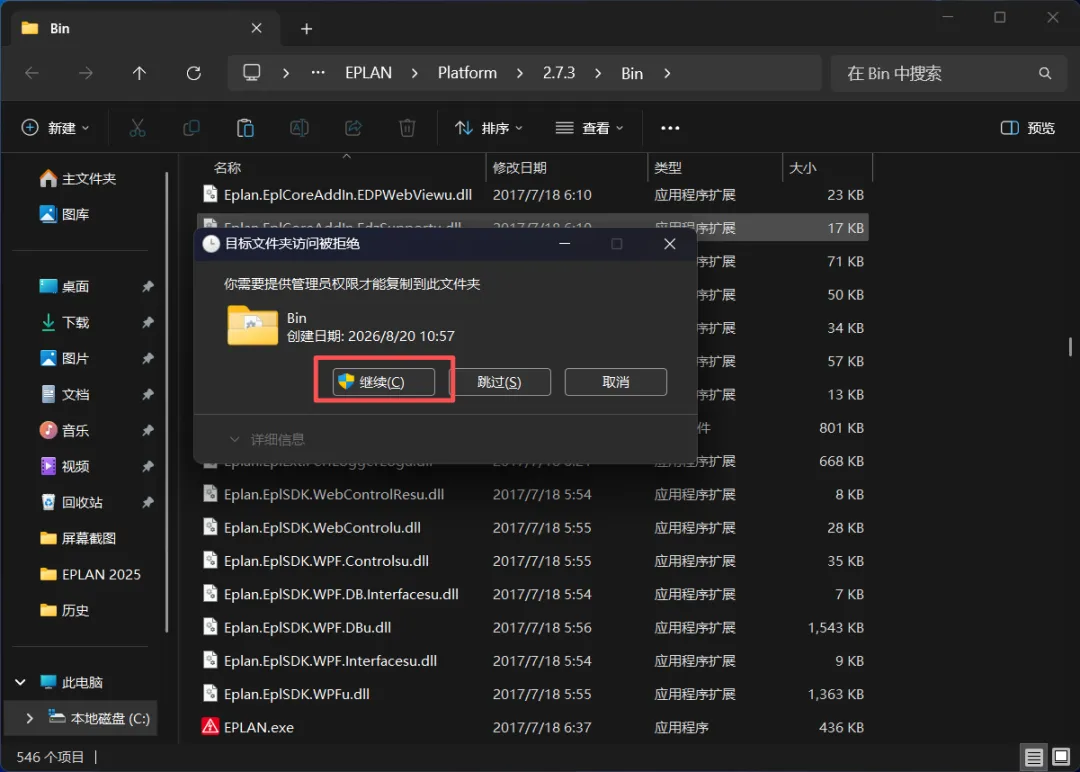Click the file list vertical scrollbar
The height and width of the screenshot is (772, 1080).
click(1070, 346)
